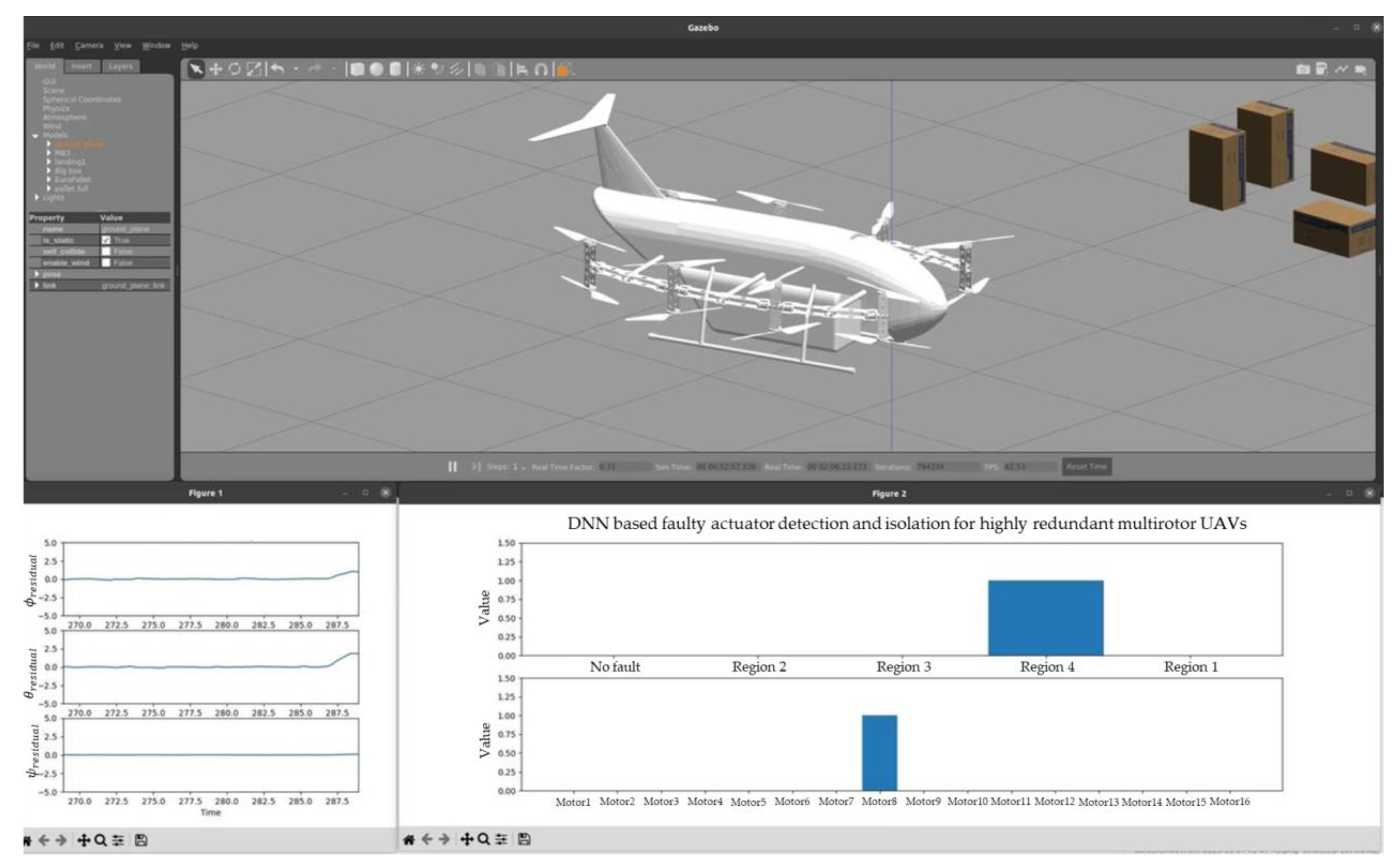Image resolution: width=1400 pixels, height=868 pixels.
Task: Expand the Lights tree node
Action: (37, 198)
